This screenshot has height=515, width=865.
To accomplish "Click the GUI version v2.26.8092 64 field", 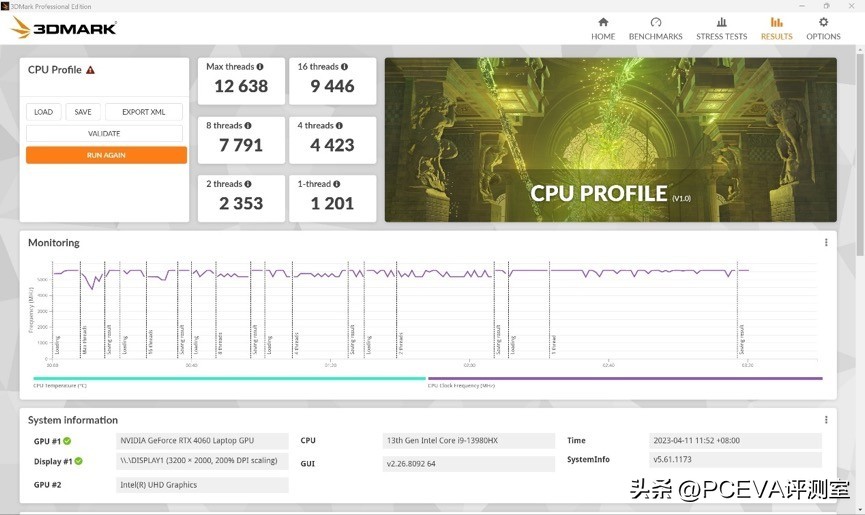I will point(468,464).
